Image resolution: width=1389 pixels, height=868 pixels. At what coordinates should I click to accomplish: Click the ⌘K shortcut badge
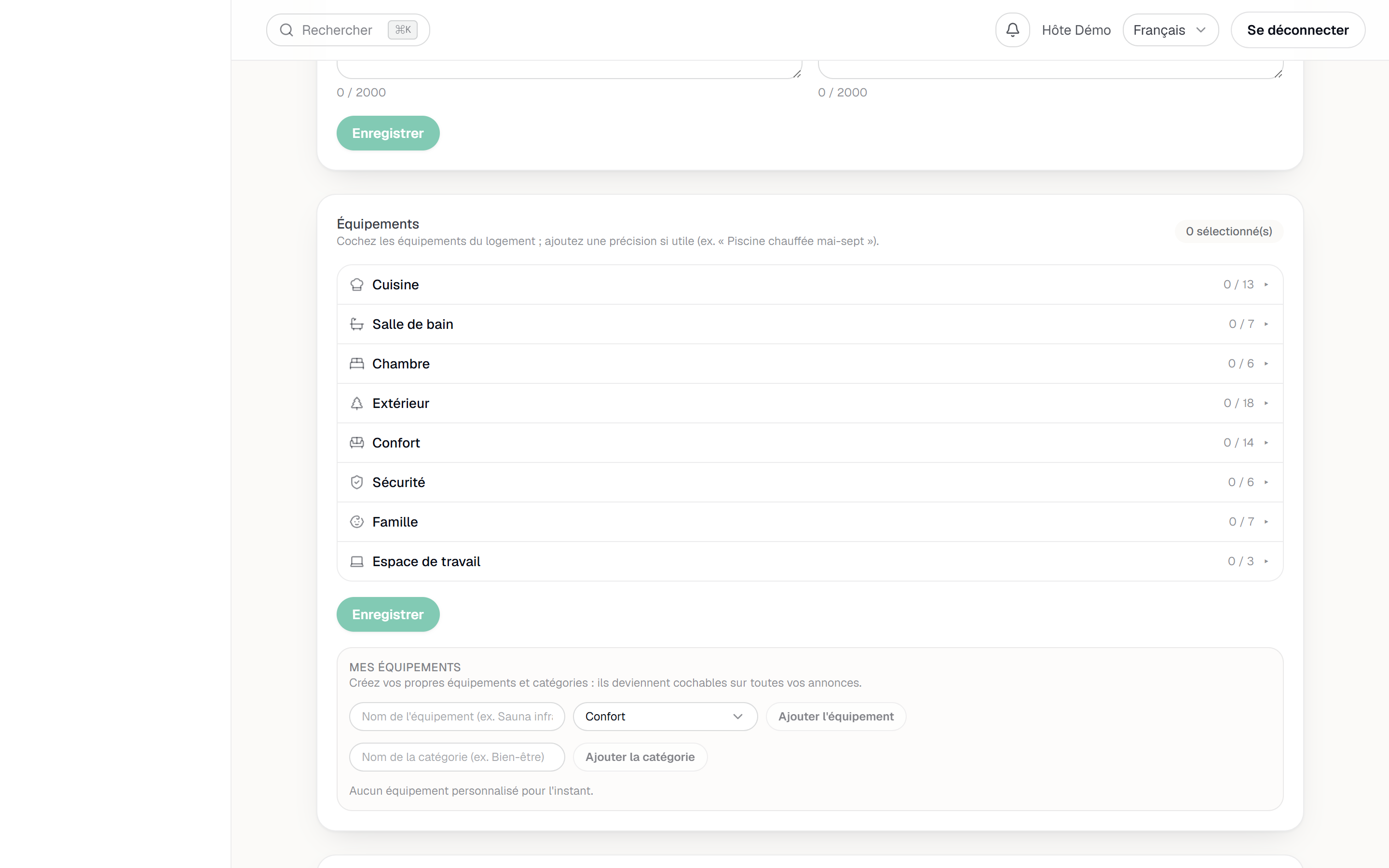click(402, 30)
